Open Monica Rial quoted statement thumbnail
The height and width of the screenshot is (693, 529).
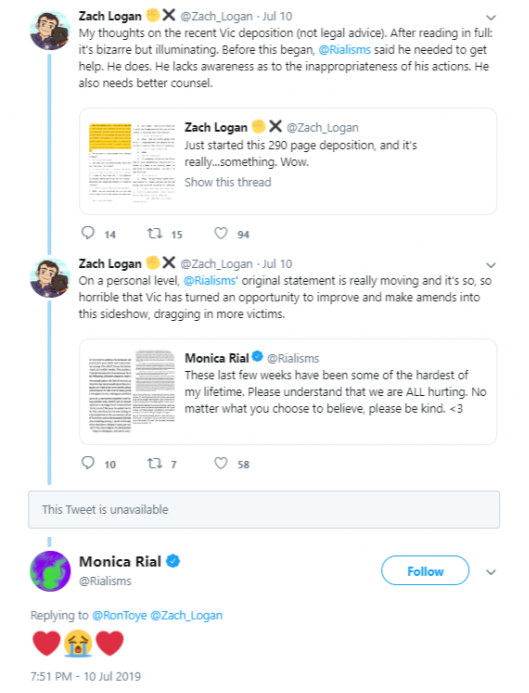tap(132, 391)
